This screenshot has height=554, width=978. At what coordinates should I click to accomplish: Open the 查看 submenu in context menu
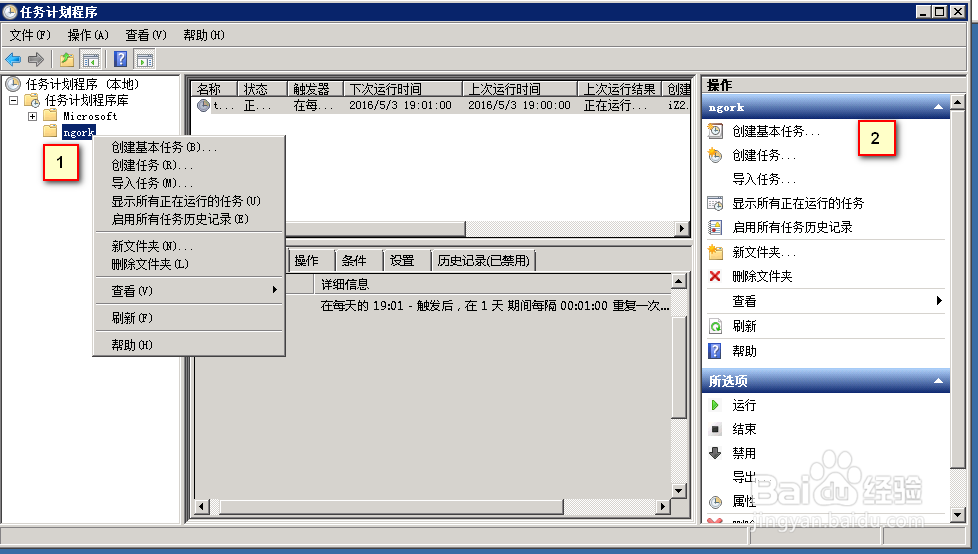click(x=189, y=291)
